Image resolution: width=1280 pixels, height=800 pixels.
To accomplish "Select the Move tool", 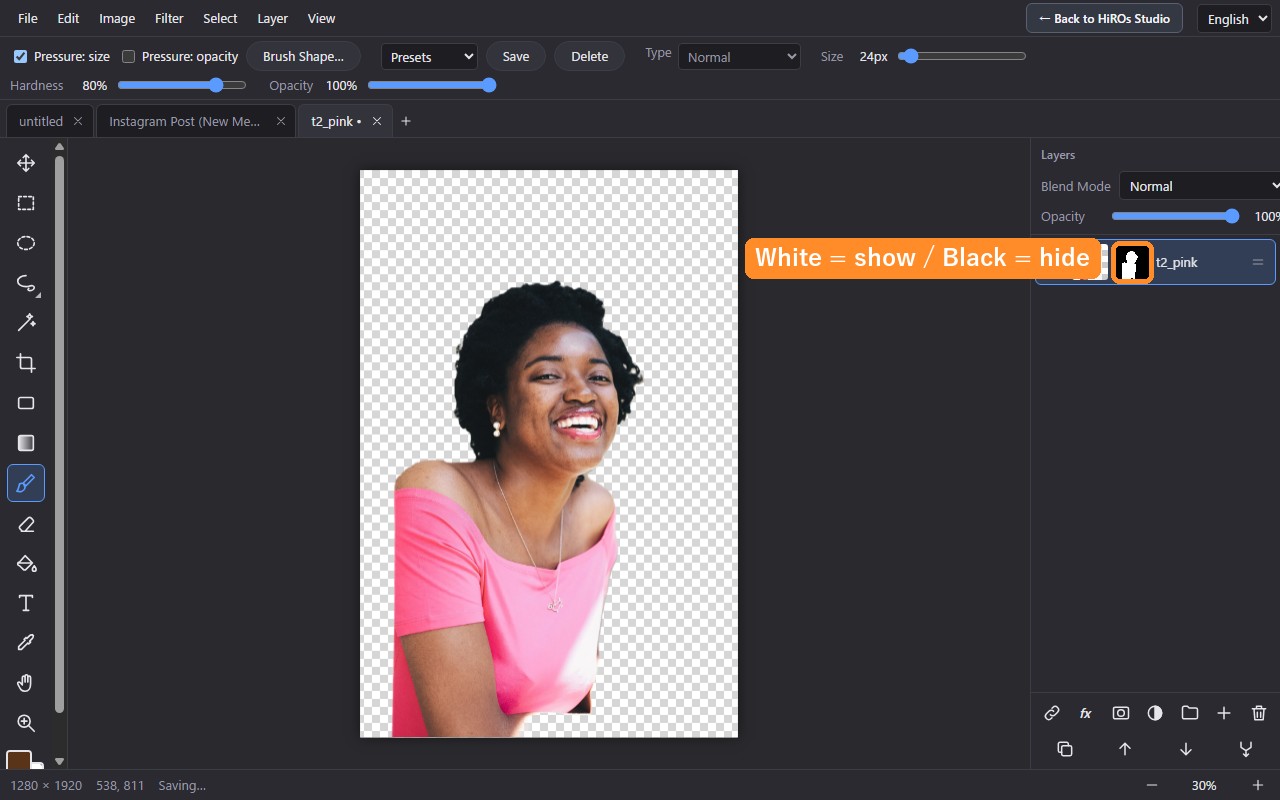I will 26,163.
